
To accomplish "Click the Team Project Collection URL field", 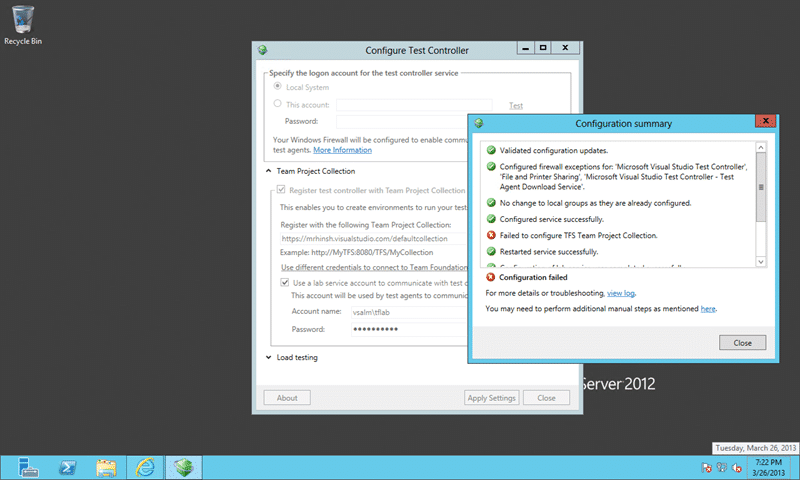I will [x=373, y=238].
